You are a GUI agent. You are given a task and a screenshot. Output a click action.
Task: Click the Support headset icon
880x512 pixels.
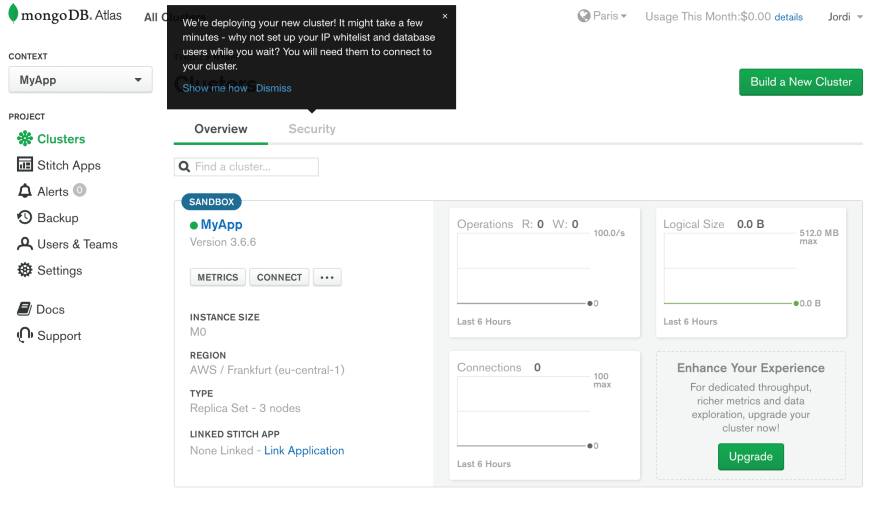pos(25,335)
